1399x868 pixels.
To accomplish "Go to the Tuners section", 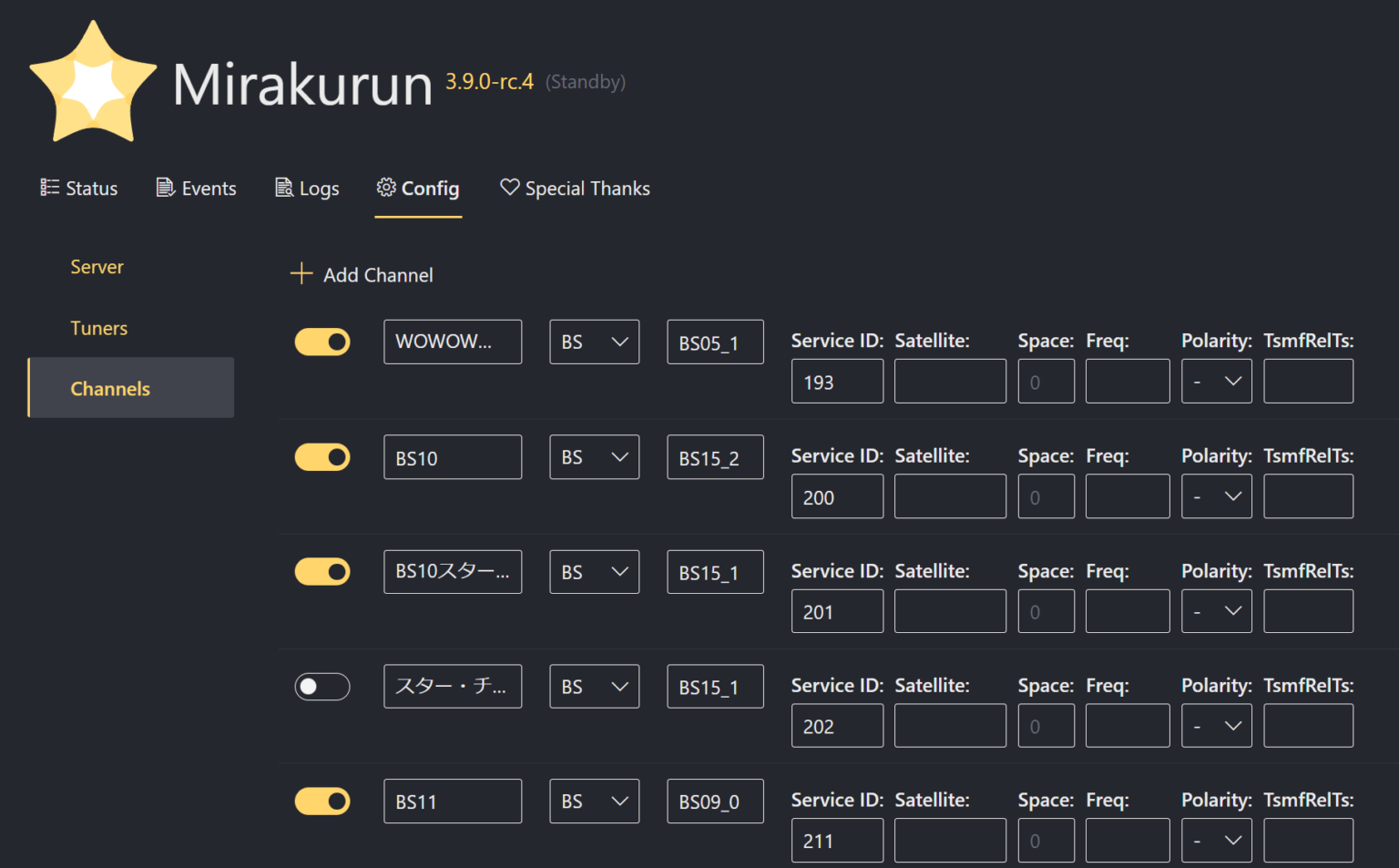I will pyautogui.click(x=99, y=328).
